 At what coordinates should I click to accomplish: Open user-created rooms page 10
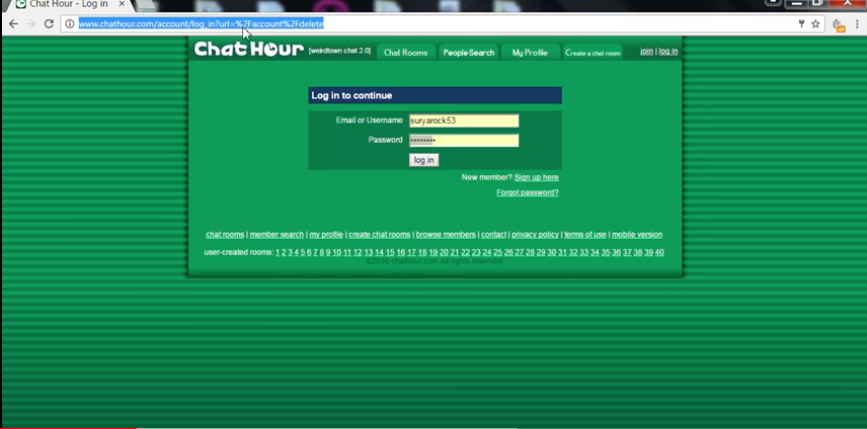click(x=337, y=253)
